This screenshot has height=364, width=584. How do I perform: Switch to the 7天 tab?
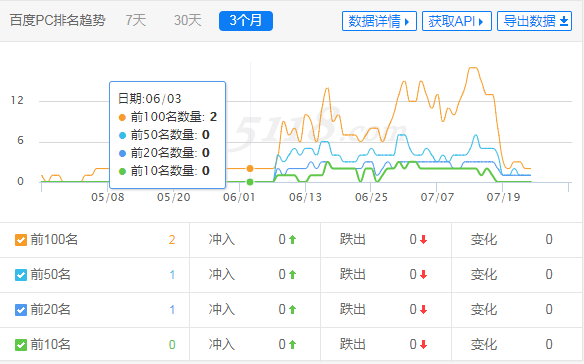(136, 20)
